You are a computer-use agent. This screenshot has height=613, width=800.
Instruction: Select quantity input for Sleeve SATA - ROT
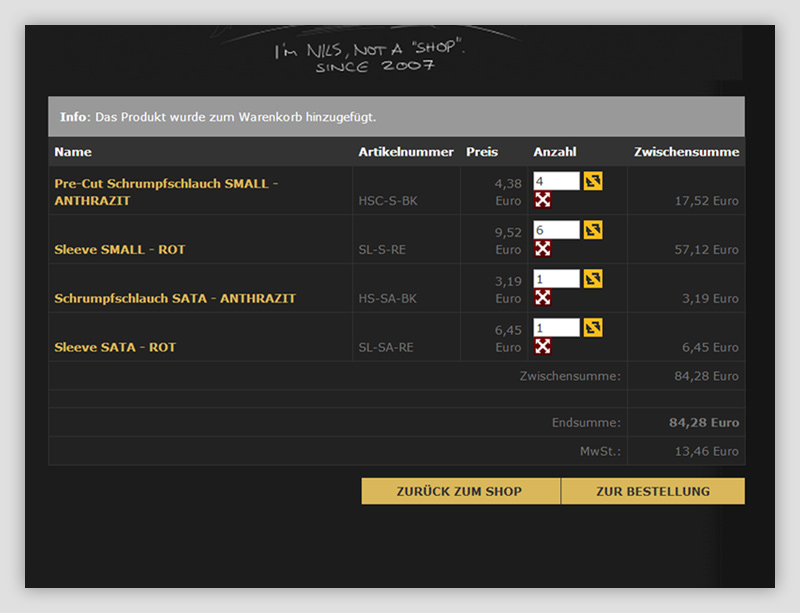pyautogui.click(x=556, y=328)
